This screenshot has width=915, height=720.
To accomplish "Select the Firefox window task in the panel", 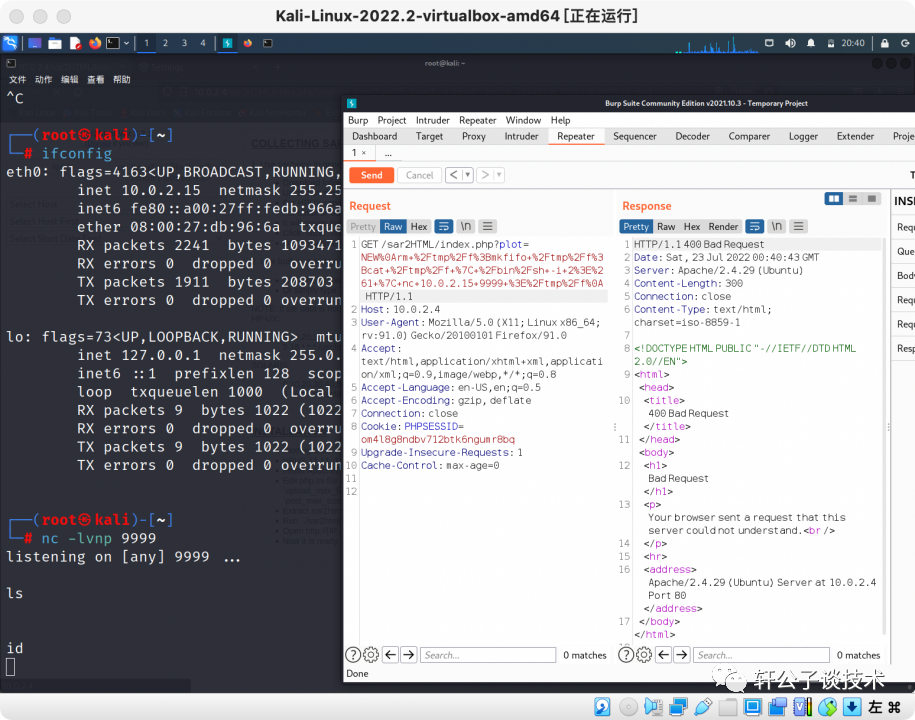I will [248, 43].
